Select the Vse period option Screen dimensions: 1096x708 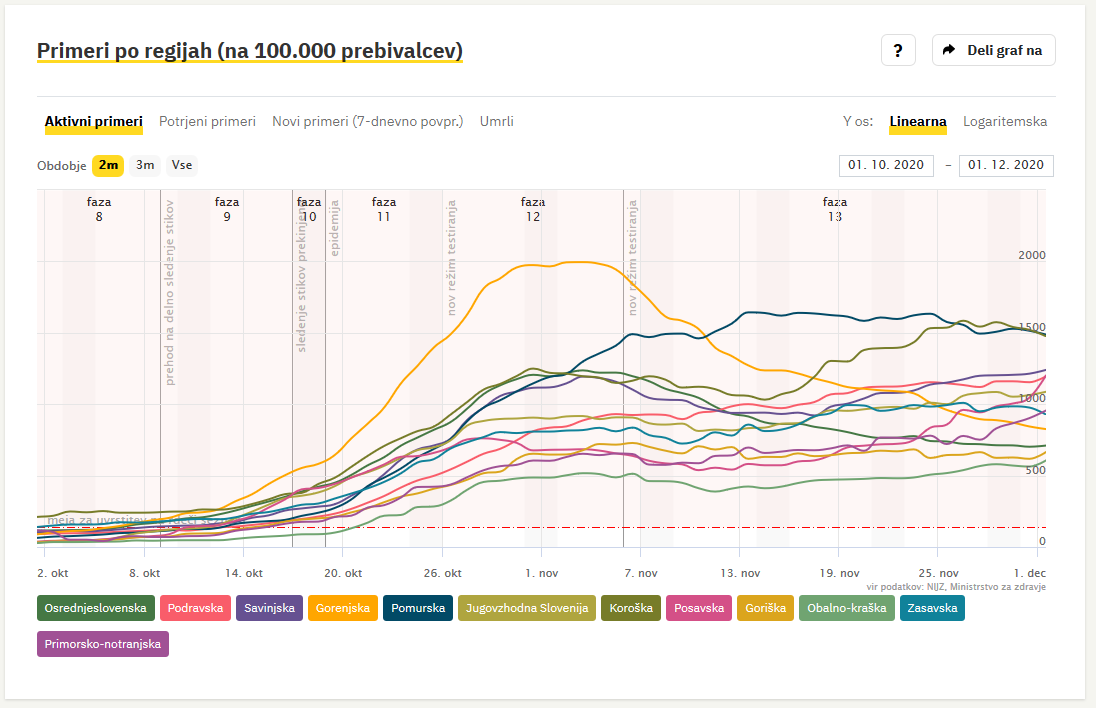tap(181, 165)
